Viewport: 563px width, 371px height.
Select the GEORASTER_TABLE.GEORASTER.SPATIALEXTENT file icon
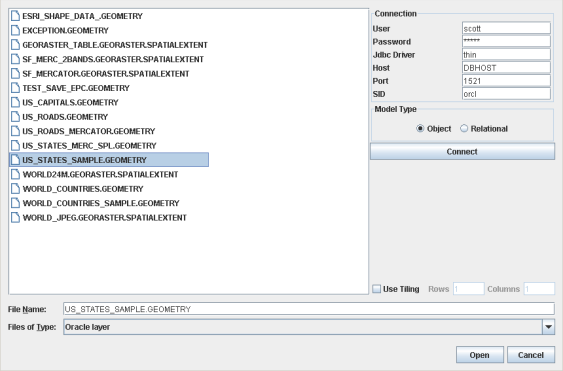click(15, 45)
